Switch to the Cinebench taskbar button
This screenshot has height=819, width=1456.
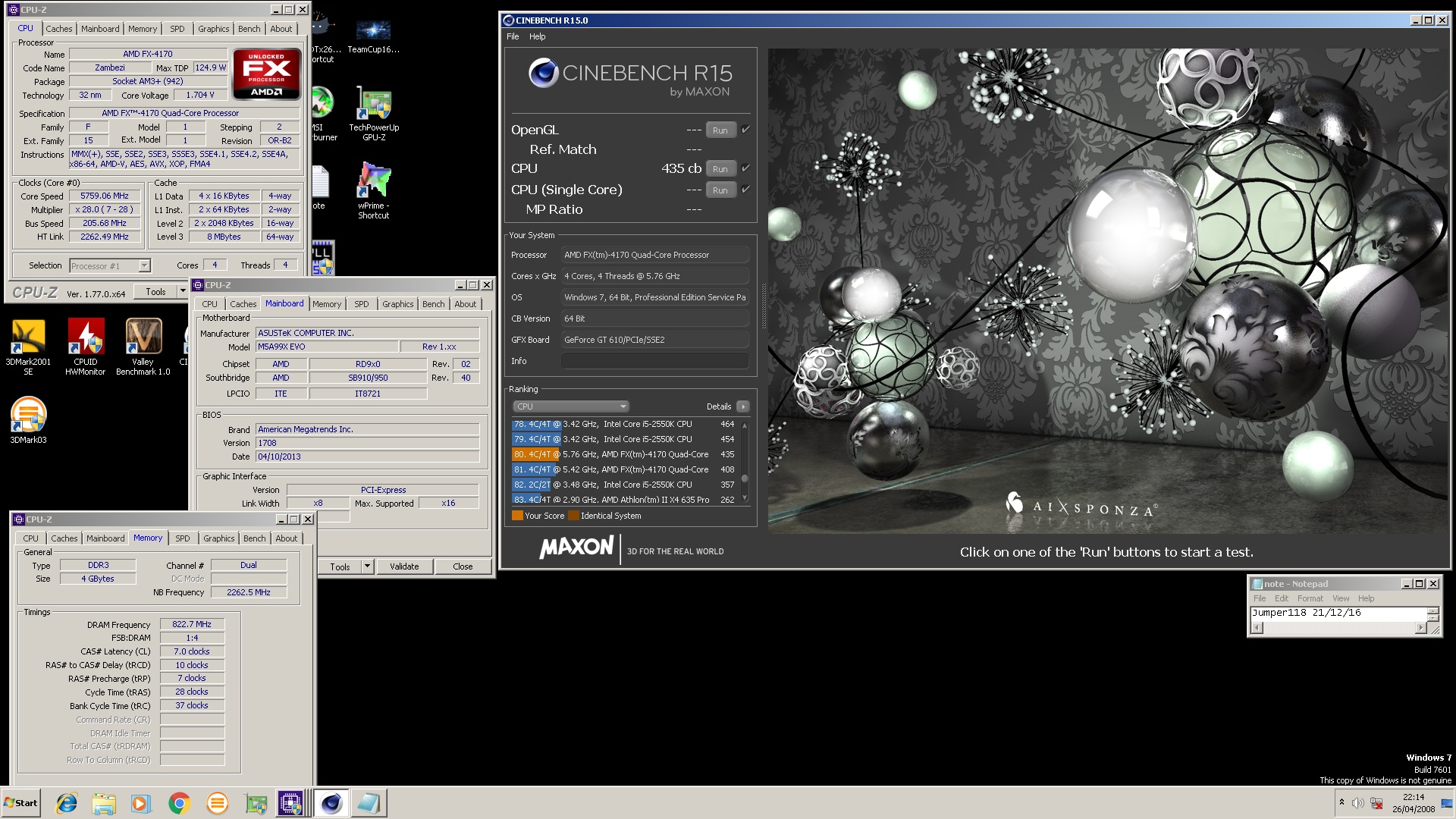coord(331,803)
